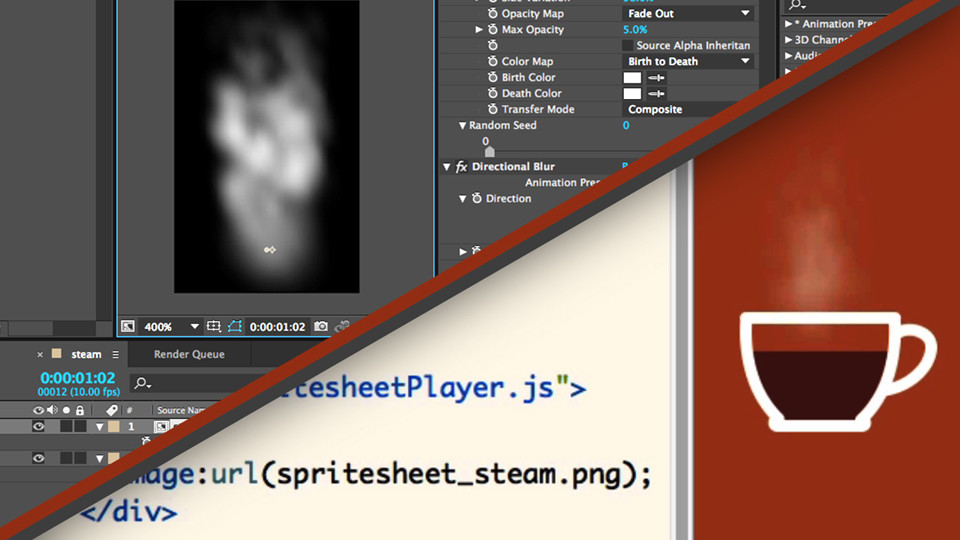The image size is (960, 540).
Task: Open the Opacity Map Fade Out dropdown
Action: click(688, 13)
